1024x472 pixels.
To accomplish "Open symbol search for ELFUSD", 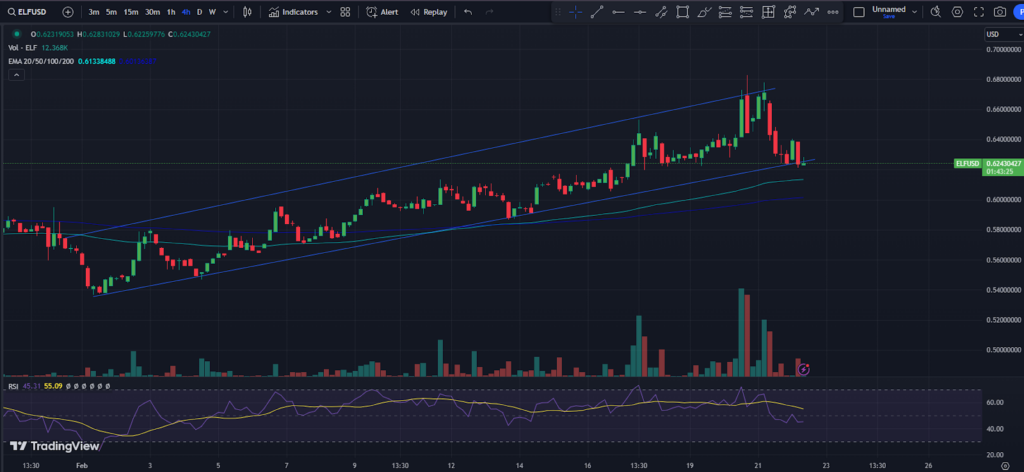I will [27, 12].
